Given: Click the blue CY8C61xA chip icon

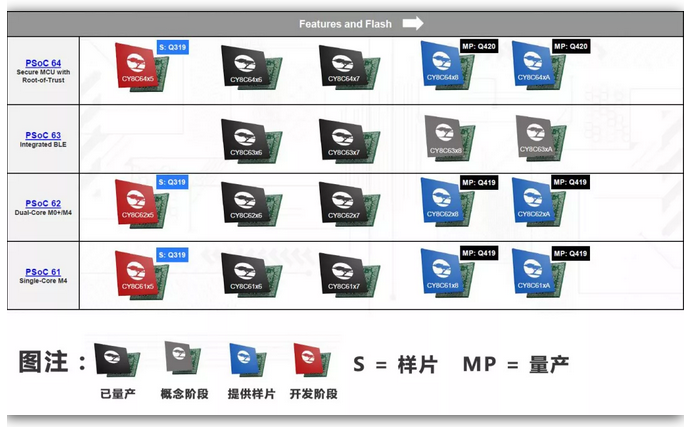Looking at the screenshot, I should pyautogui.click(x=536, y=273).
